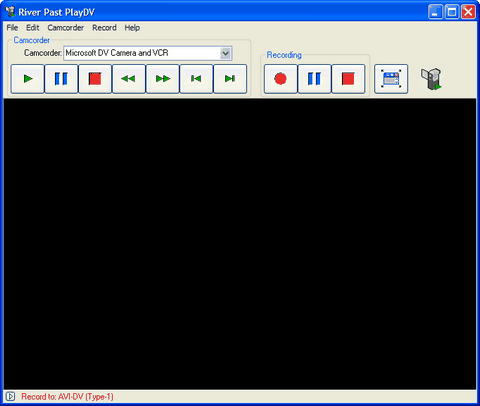Expand the Camcorder device dropdown arrow
The height and width of the screenshot is (406, 480).
(x=225, y=53)
